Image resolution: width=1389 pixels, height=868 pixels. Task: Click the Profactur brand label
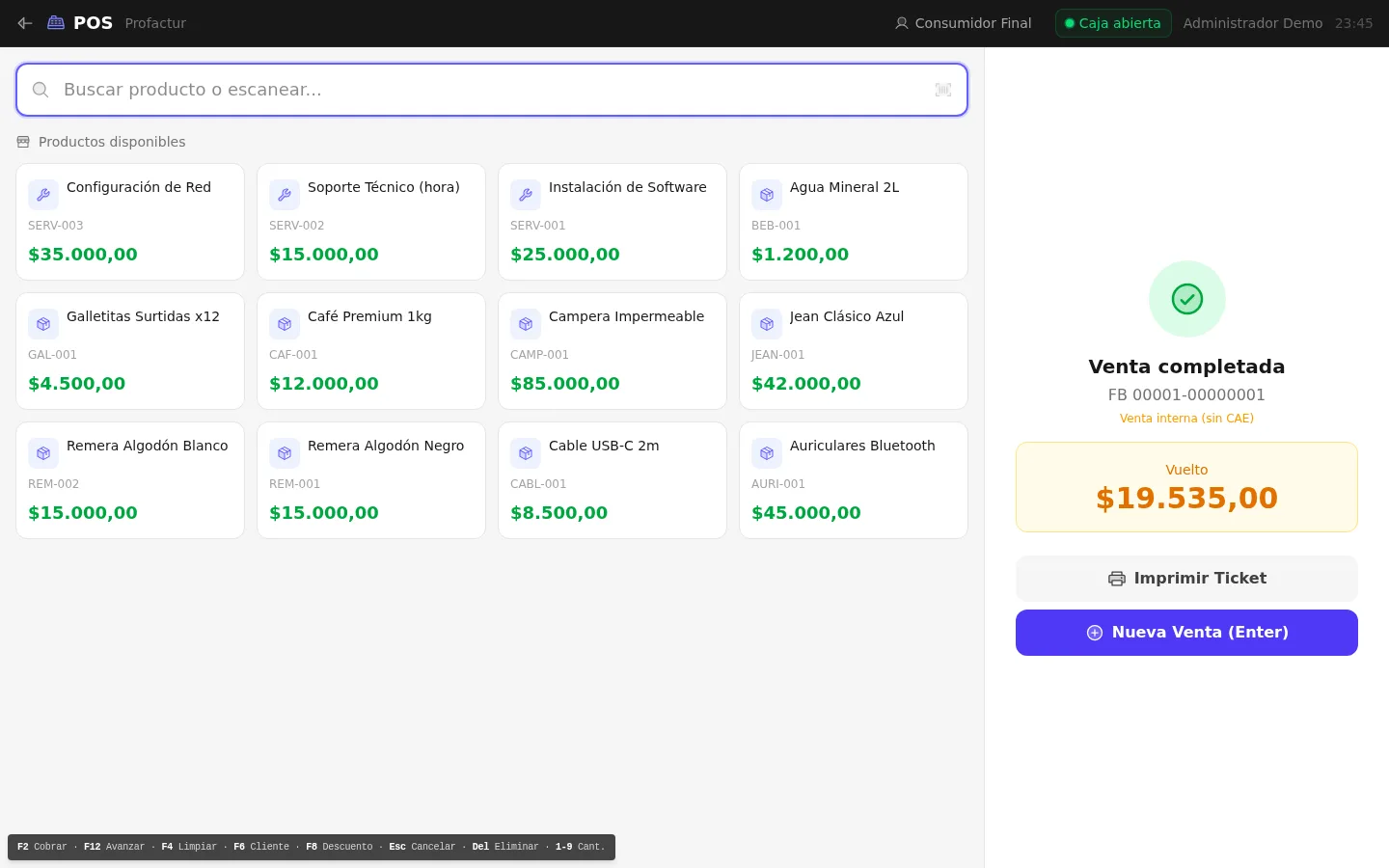155,23
